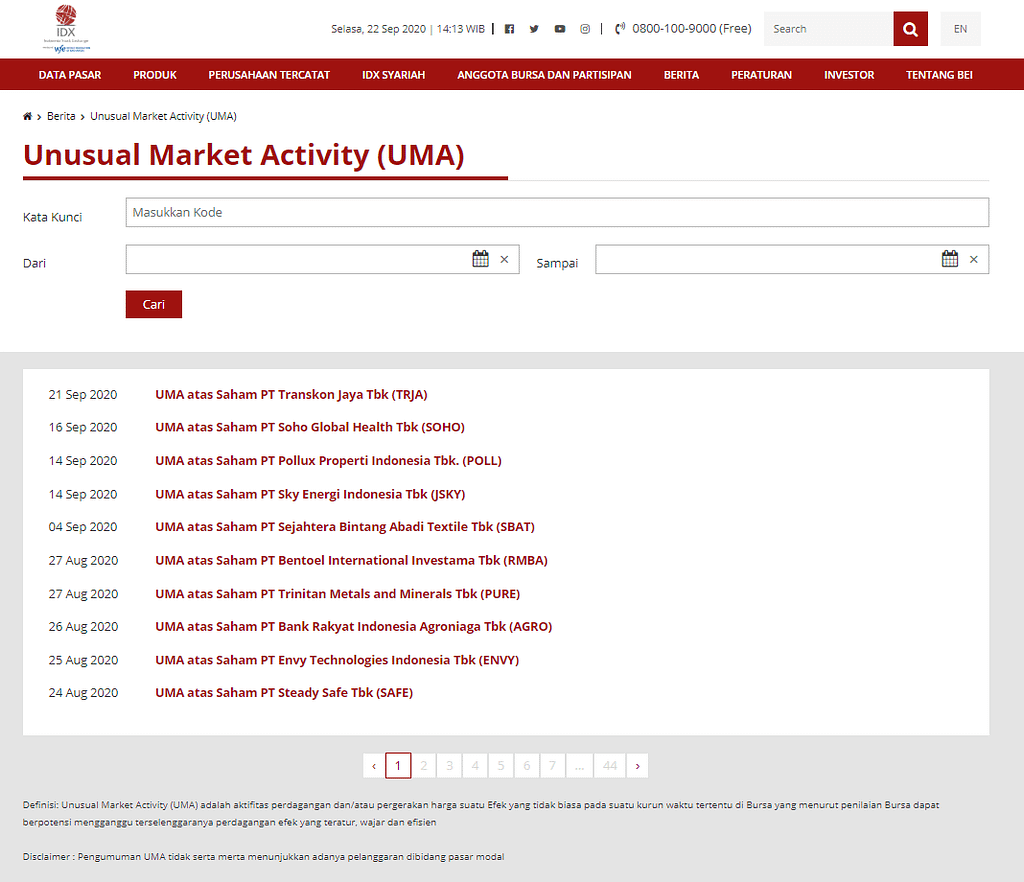Click the home icon in breadcrumb
Viewport: 1024px width, 882px height.
click(x=27, y=116)
